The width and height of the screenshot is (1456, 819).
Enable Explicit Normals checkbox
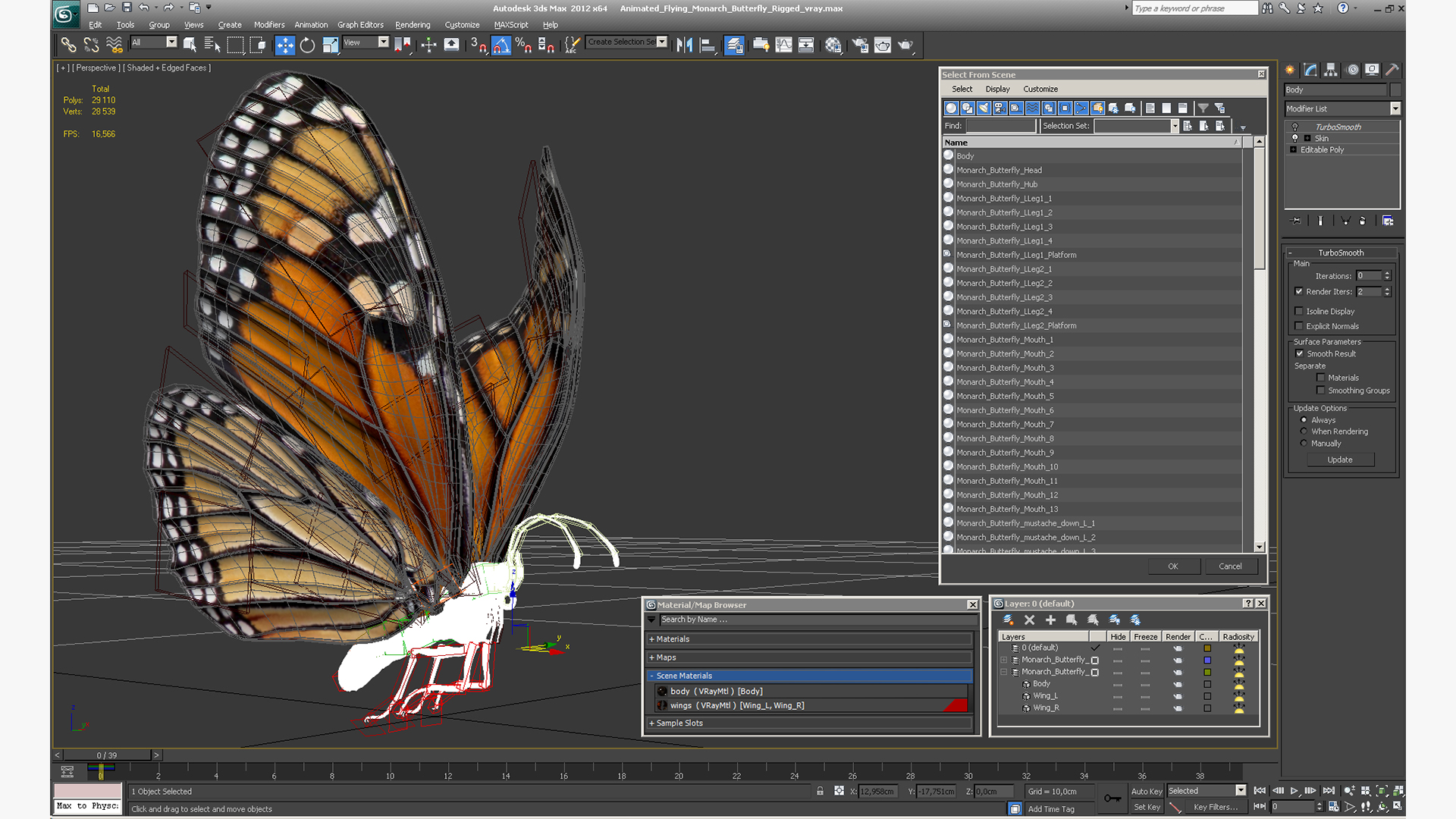1299,326
